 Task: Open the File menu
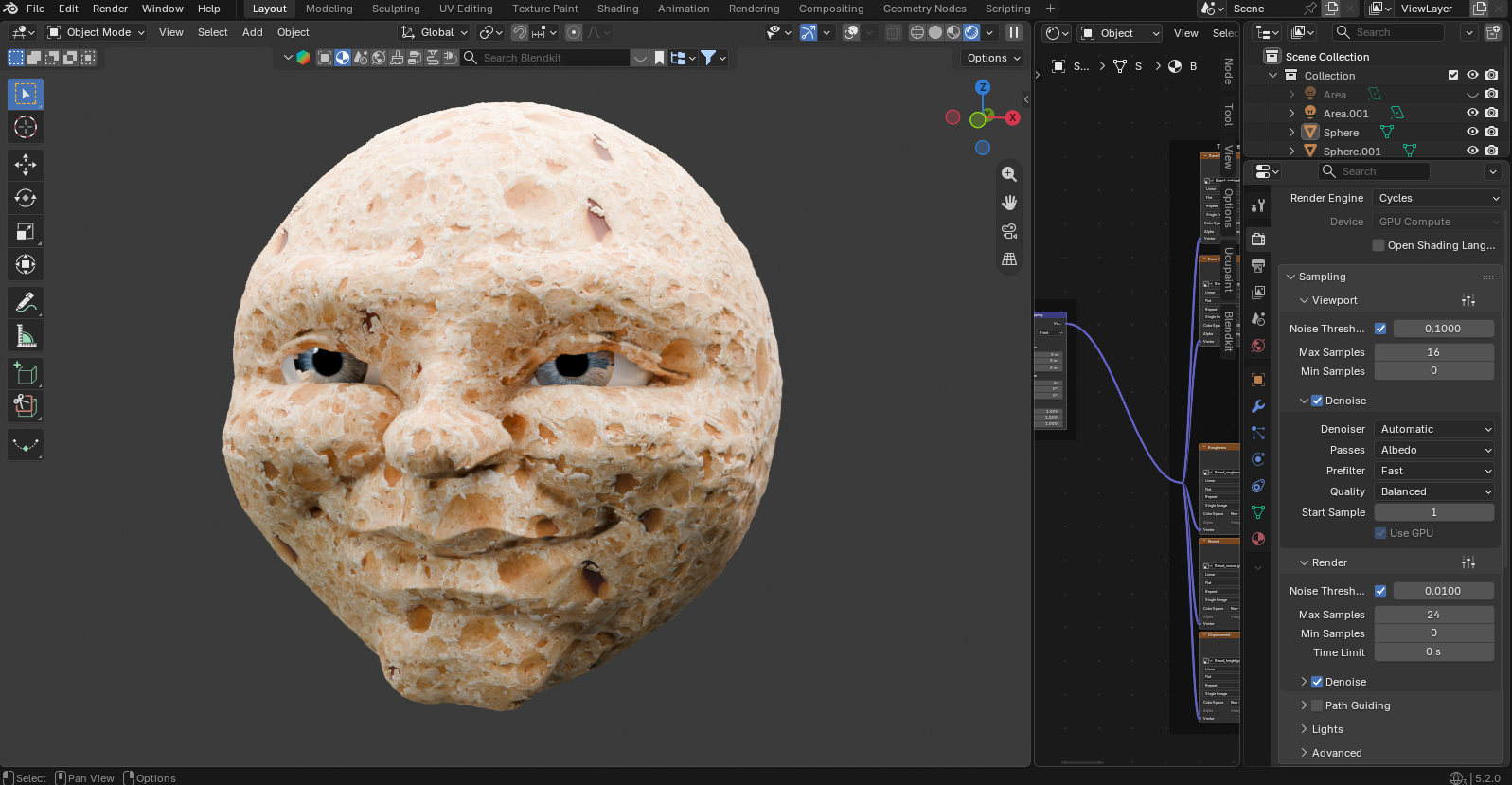coord(35,9)
